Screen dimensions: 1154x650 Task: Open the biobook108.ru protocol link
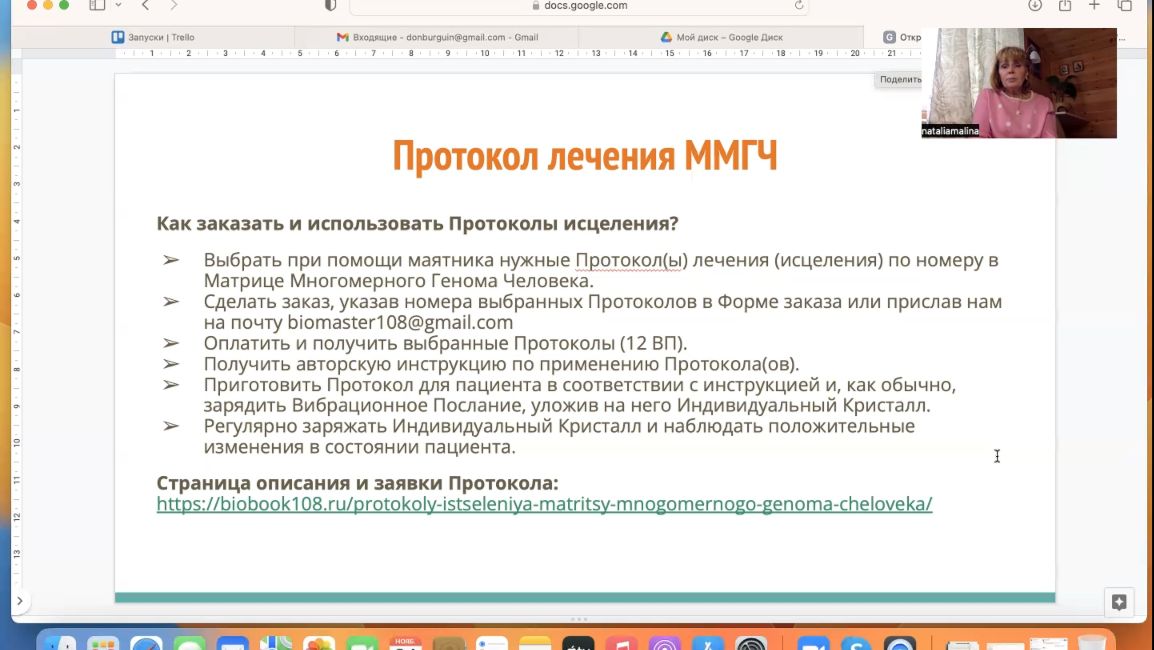point(544,504)
